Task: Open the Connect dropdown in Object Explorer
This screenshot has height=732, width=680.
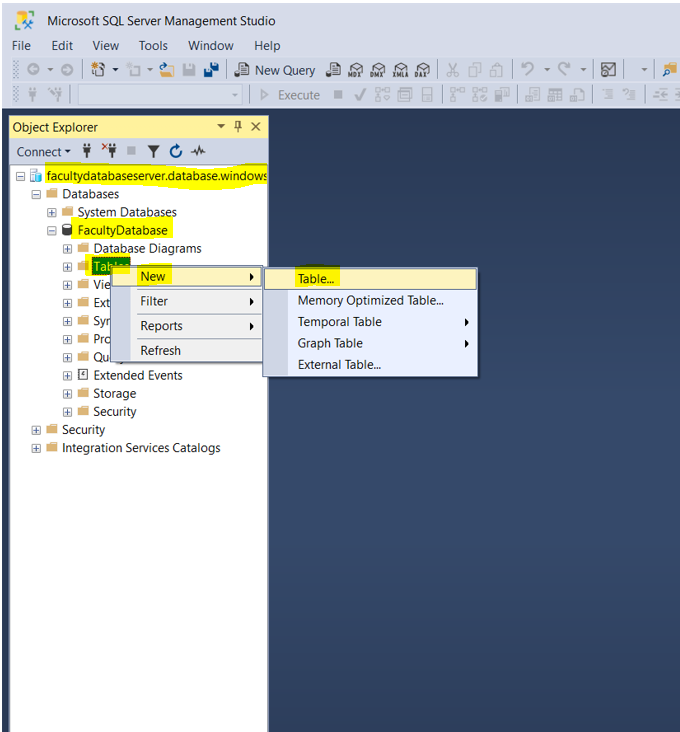Action: tap(43, 152)
